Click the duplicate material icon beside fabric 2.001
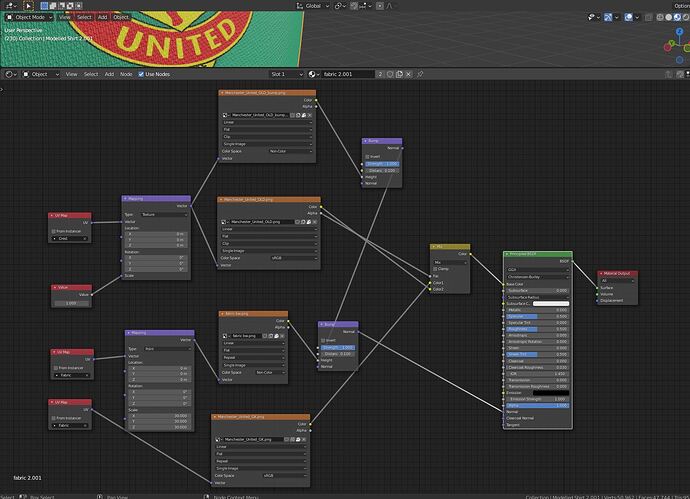690x499 pixels. [x=399, y=74]
